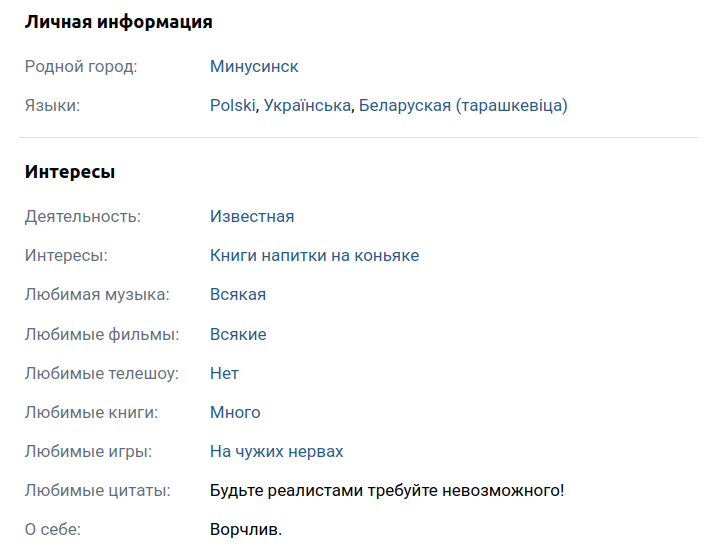Open favorite films link Всякие
This screenshot has width=720, height=548.
click(238, 334)
